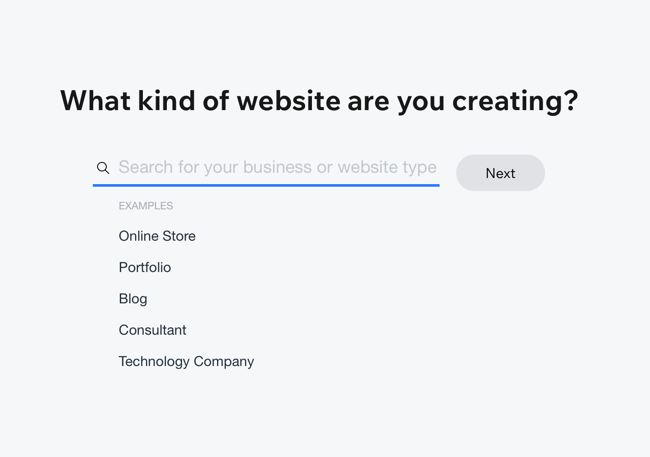Image resolution: width=650 pixels, height=457 pixels.
Task: Click the EXAMPLES section label
Action: [x=146, y=206]
